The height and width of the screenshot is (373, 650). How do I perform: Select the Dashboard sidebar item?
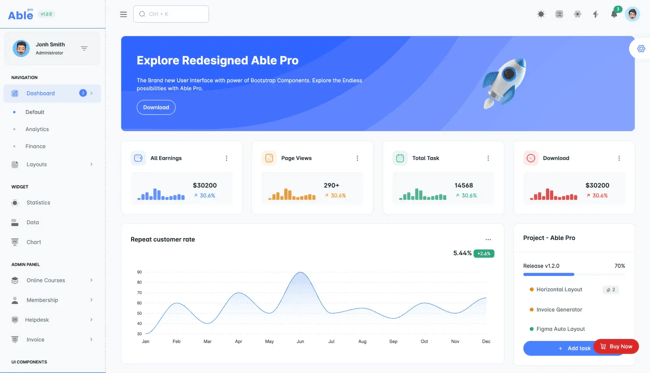52,93
